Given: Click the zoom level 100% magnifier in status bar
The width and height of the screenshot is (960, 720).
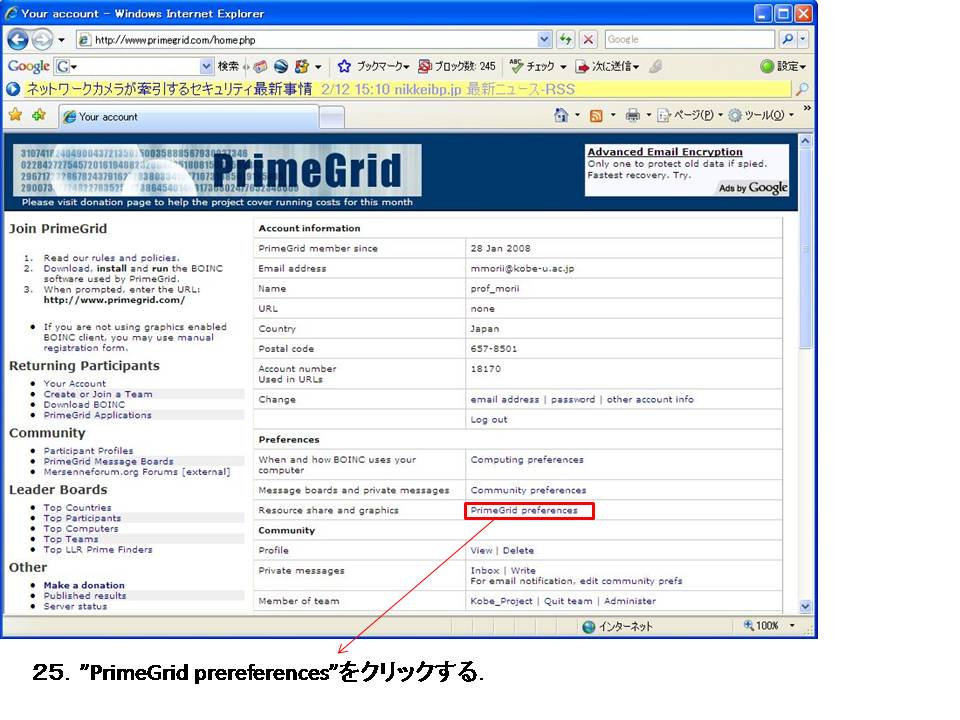Looking at the screenshot, I should pos(749,625).
